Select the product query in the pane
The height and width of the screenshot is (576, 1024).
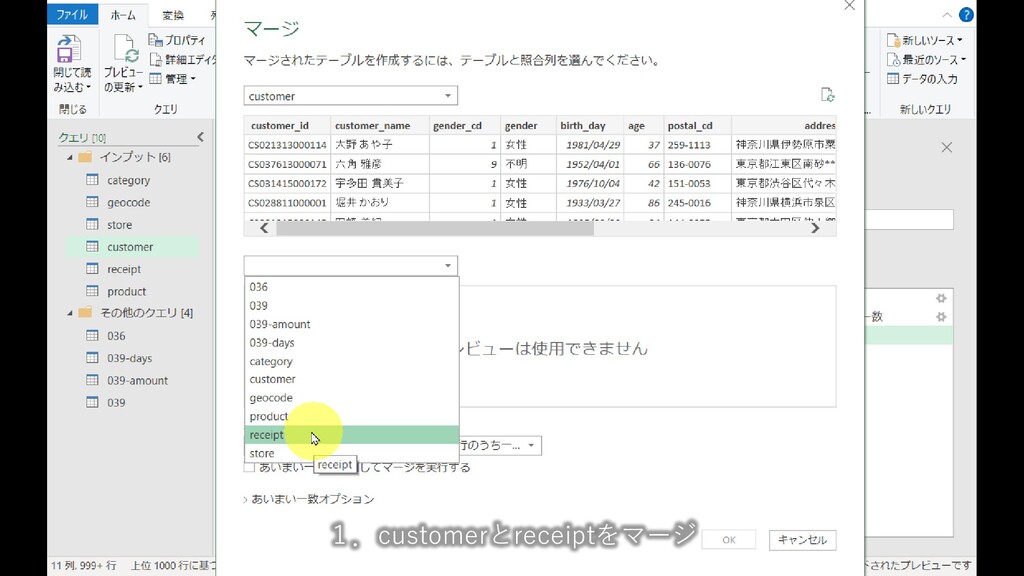(x=127, y=291)
